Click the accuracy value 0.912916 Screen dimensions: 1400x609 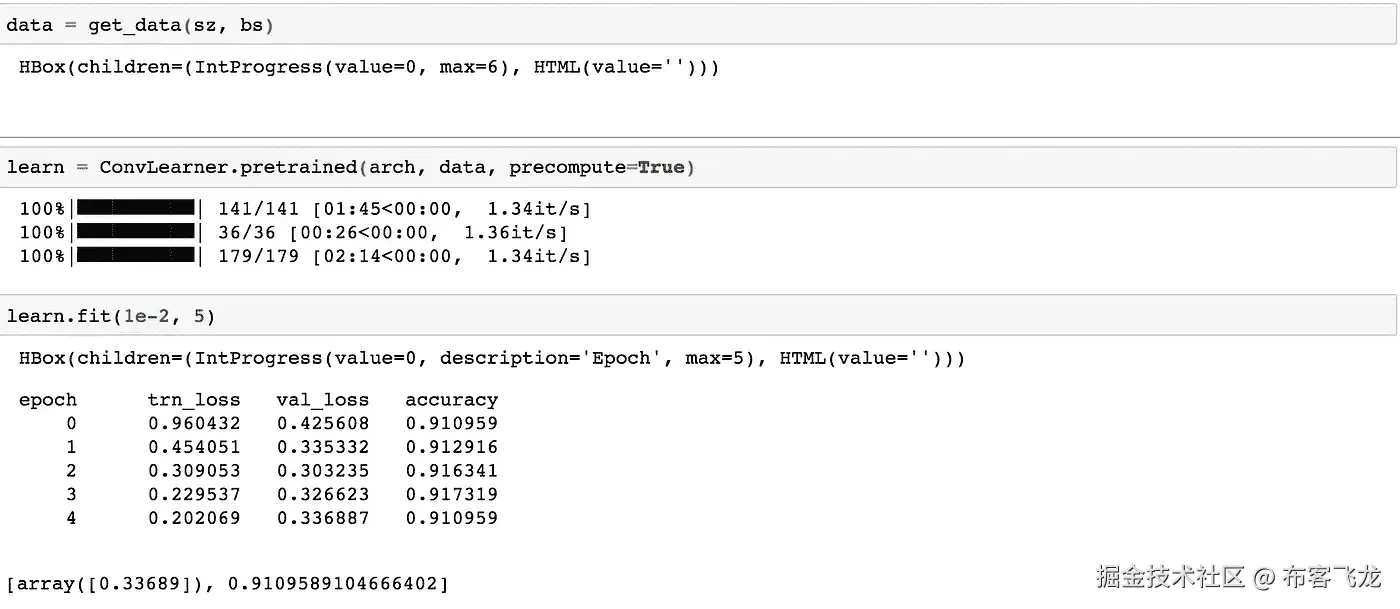451,447
